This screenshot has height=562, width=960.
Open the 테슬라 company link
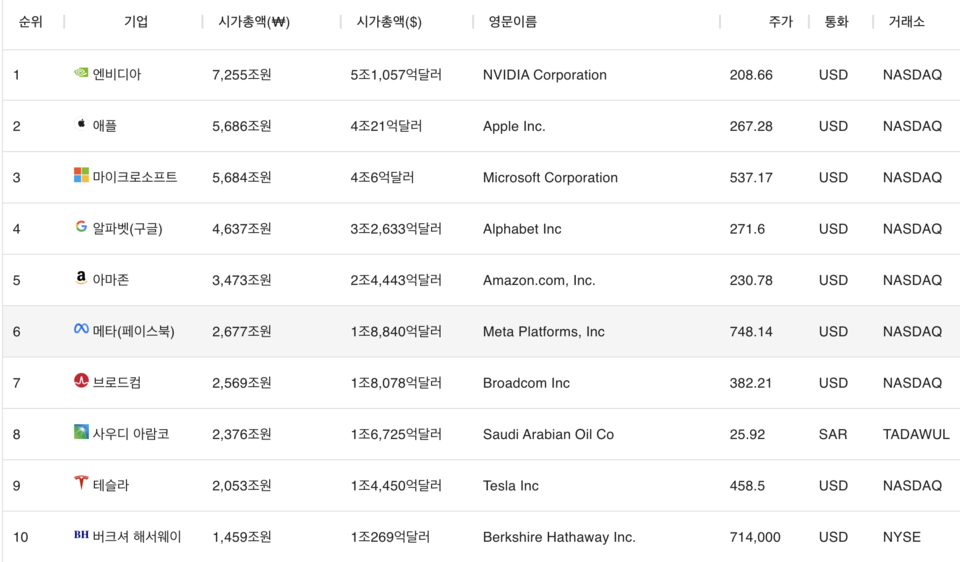(111, 486)
